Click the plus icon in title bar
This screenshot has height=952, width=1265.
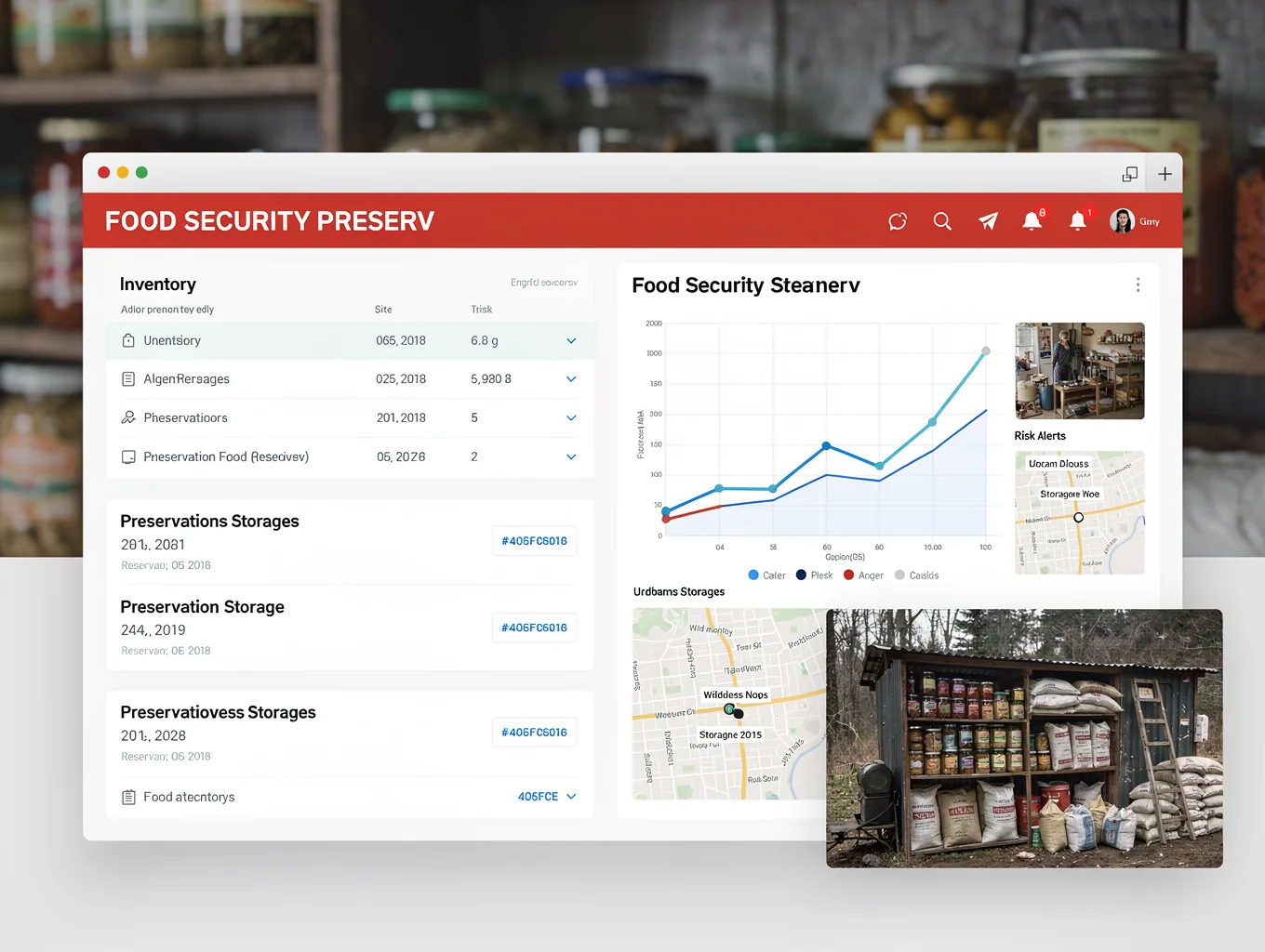click(x=1165, y=174)
